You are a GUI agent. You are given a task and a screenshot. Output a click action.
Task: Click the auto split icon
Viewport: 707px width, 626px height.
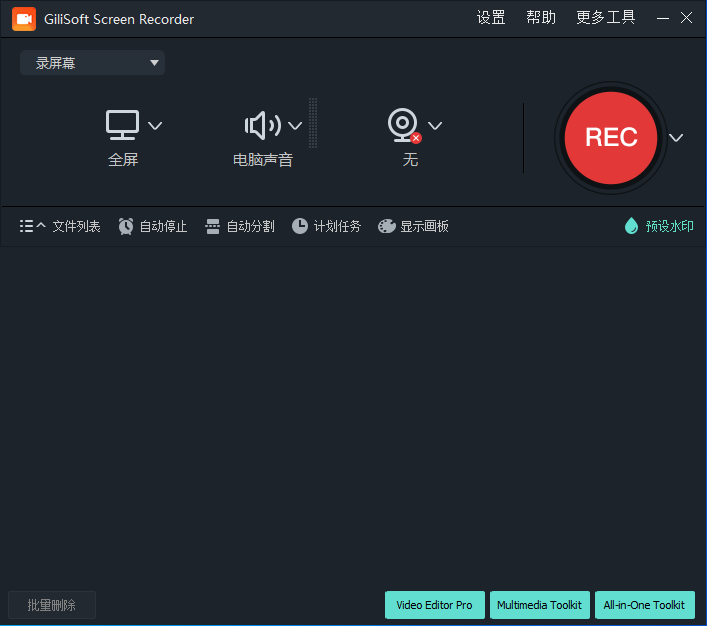coord(212,226)
